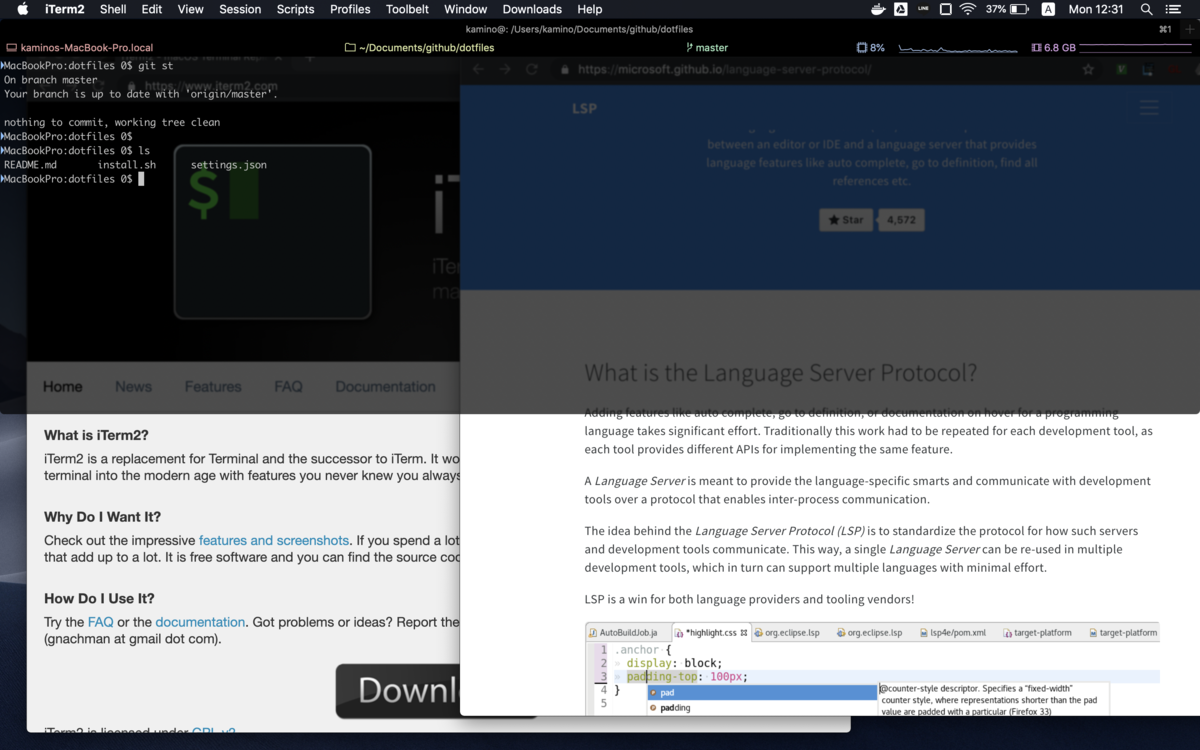Open FAQ tab on iTerm2 website

(288, 387)
